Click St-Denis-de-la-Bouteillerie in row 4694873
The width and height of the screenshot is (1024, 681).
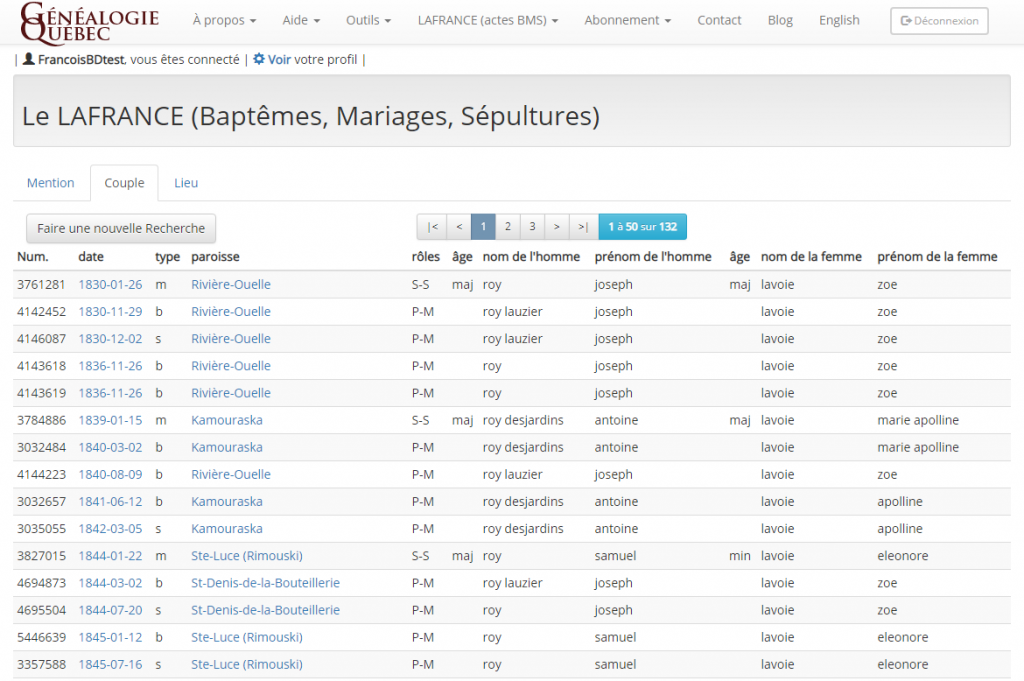[265, 583]
